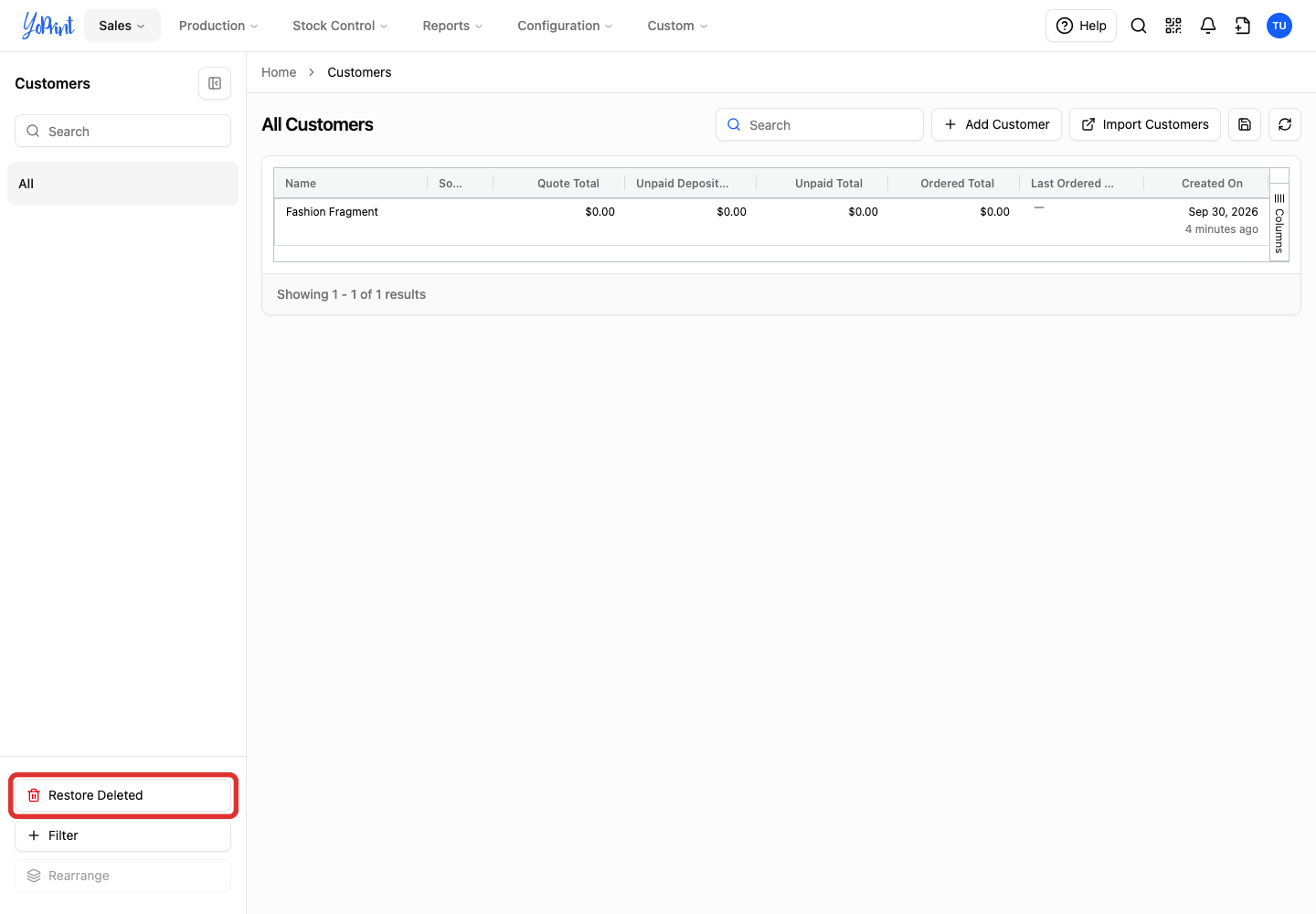Sort by Ordered Total column
Viewport: 1316px width, 914px height.
(x=954, y=183)
